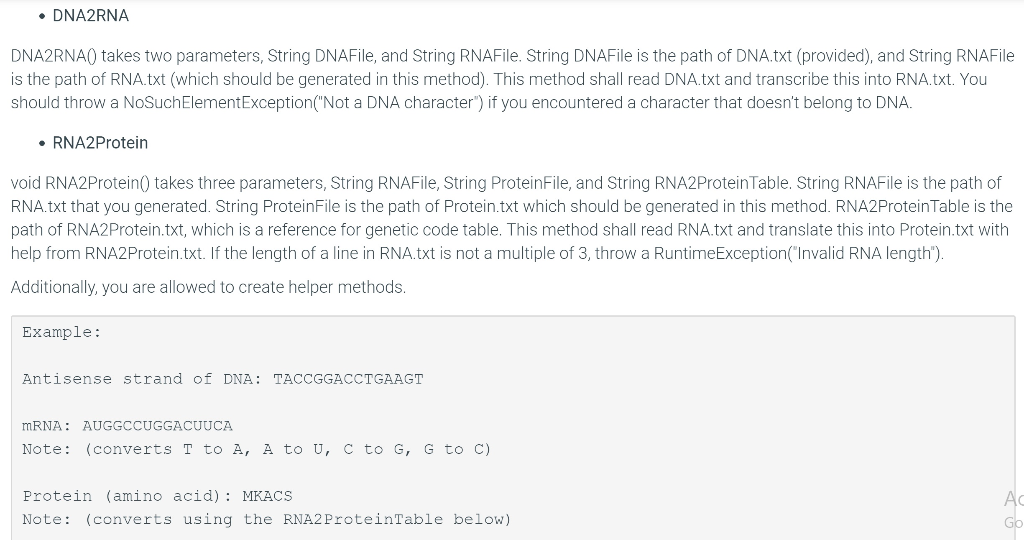Click 'Additionally, you are allowed' sentence
The image size is (1024, 540).
208,287
